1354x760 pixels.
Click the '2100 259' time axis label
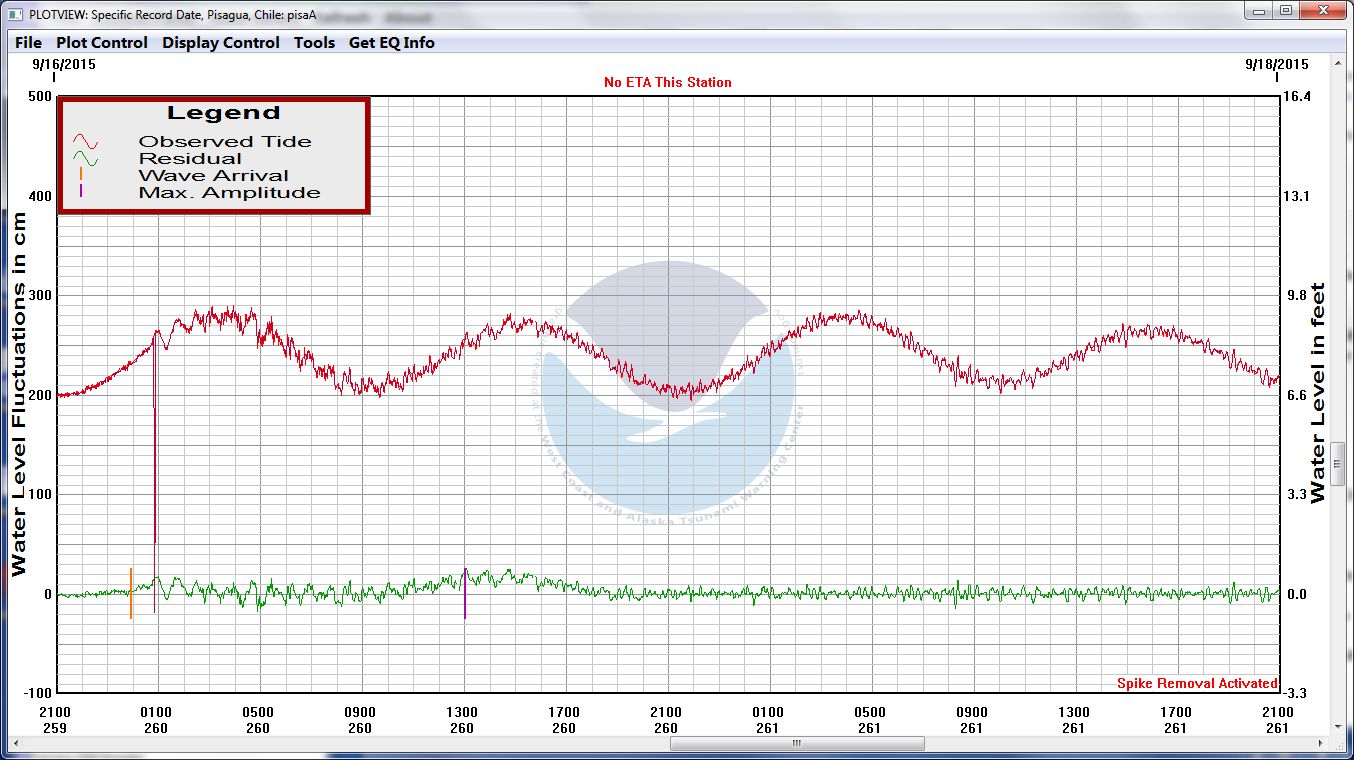pos(55,720)
